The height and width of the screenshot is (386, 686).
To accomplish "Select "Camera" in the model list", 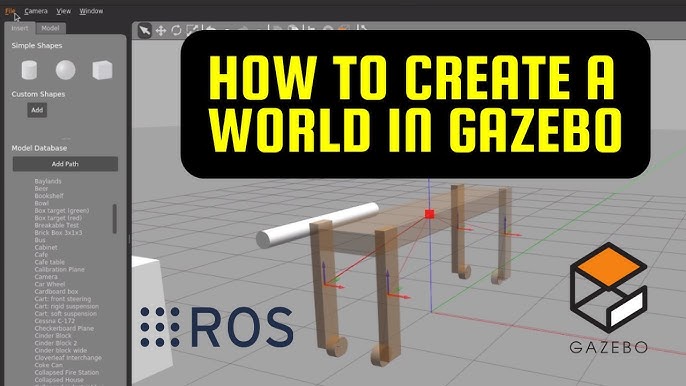I will [46, 277].
